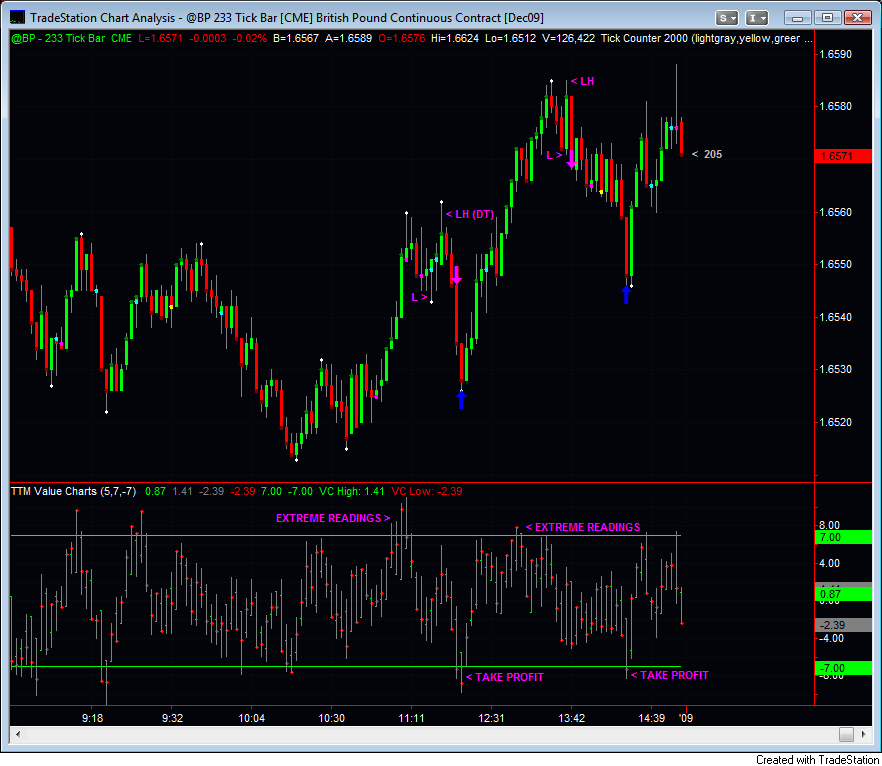Minimize the Chart Analysis window
The image size is (882, 766).
(x=797, y=18)
